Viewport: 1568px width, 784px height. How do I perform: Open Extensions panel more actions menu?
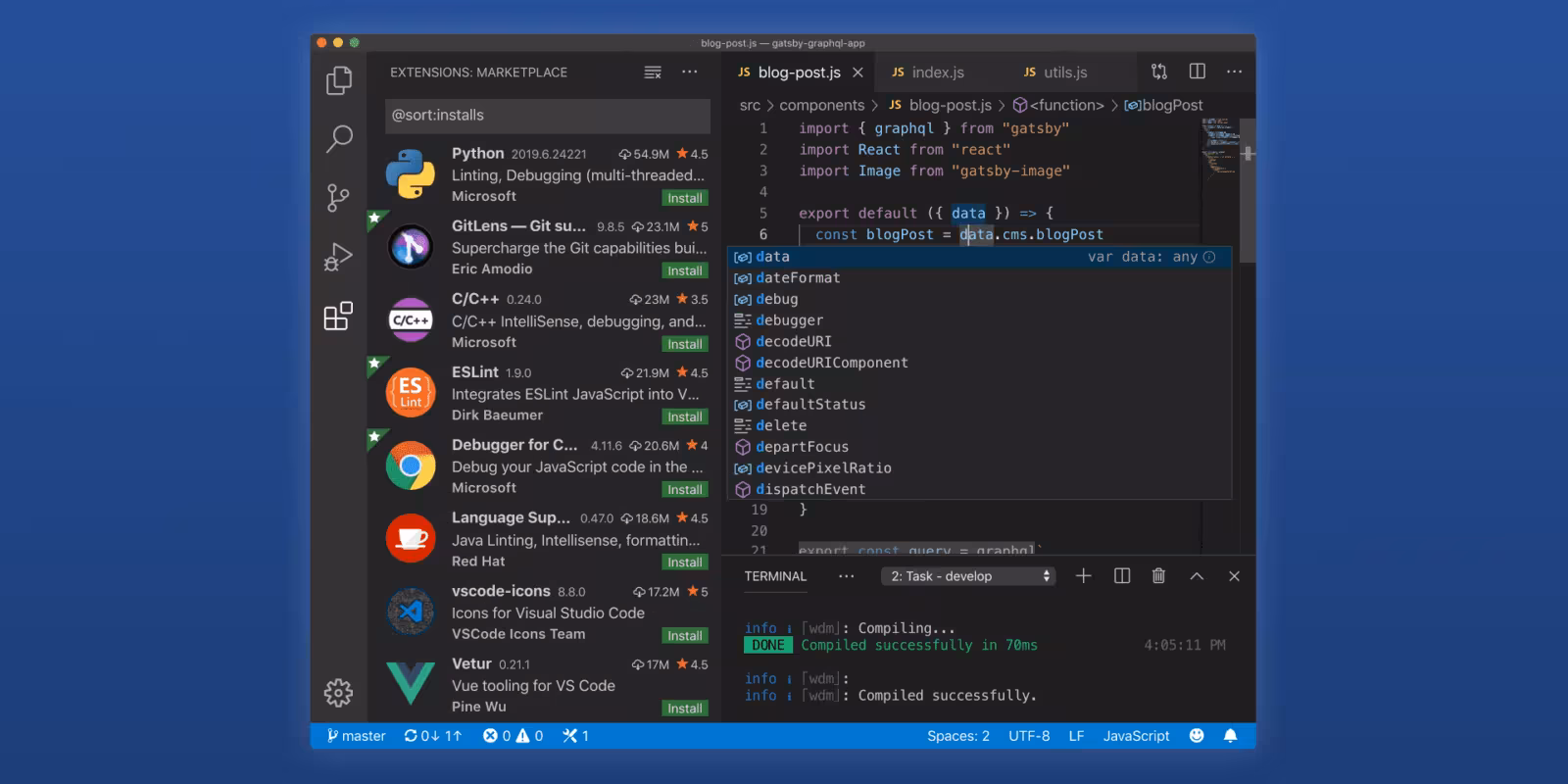tap(690, 72)
